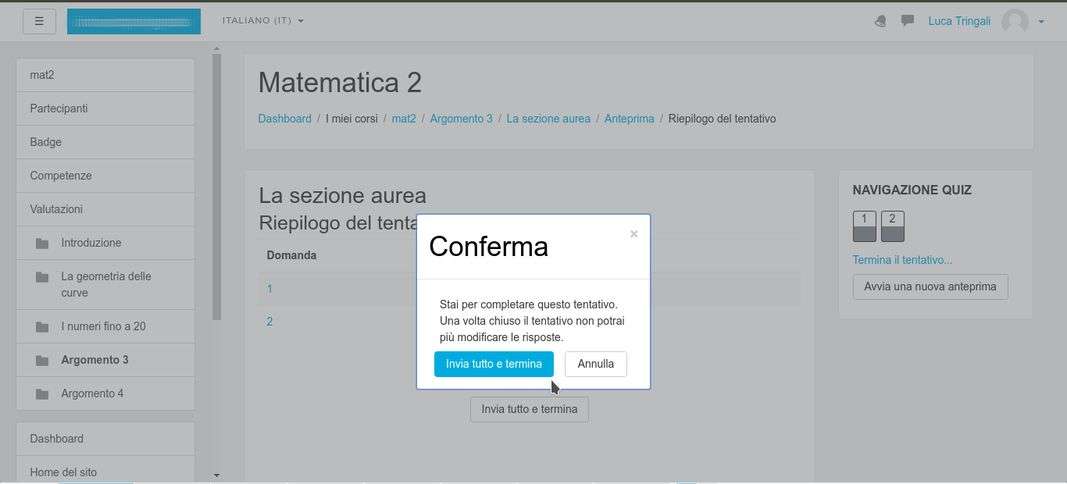The image size is (1067, 484).
Task: Open the La sezione aurea breadcrumb link
Action: [x=548, y=118]
